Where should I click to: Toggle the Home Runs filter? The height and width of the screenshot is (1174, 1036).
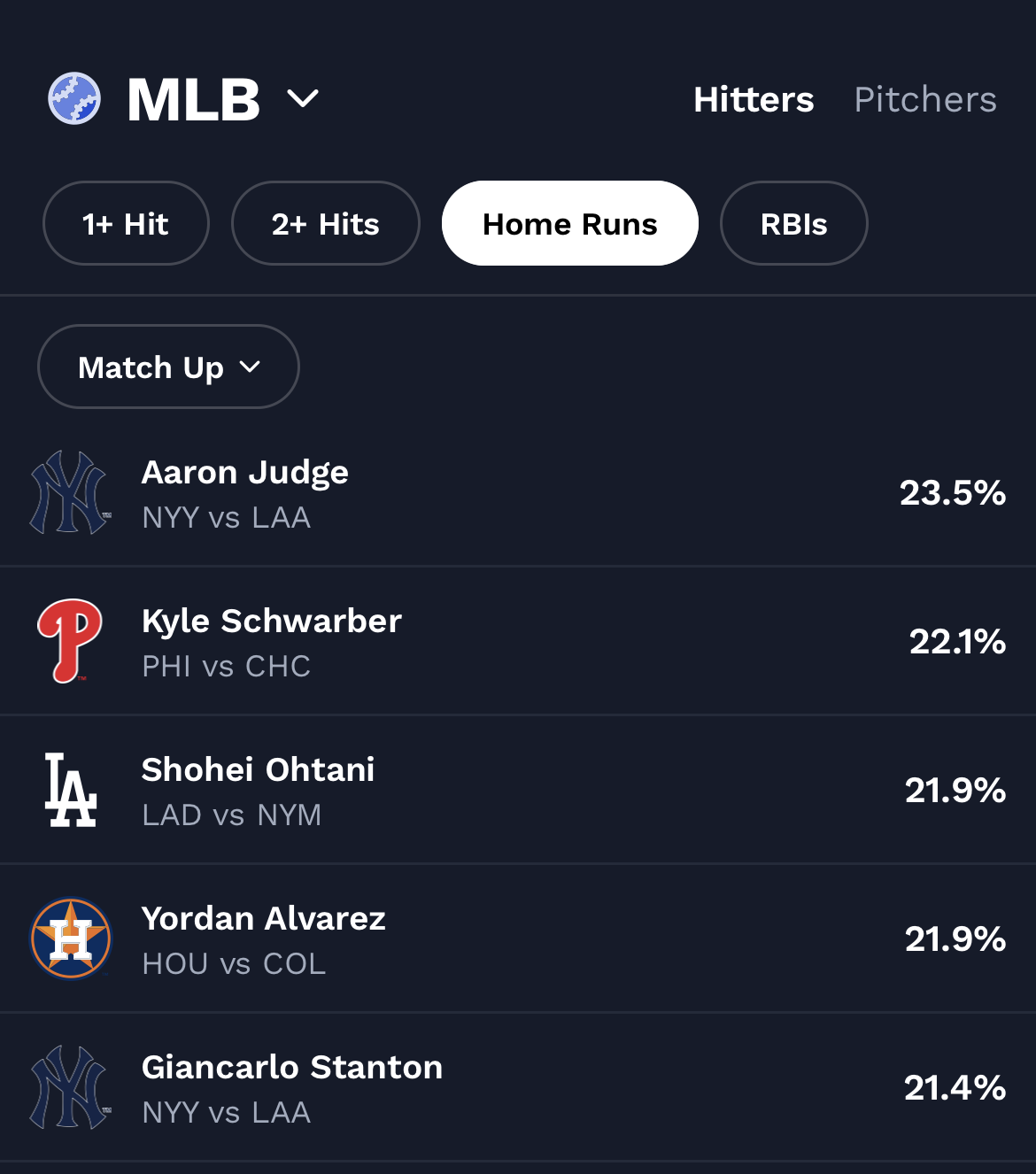click(569, 223)
